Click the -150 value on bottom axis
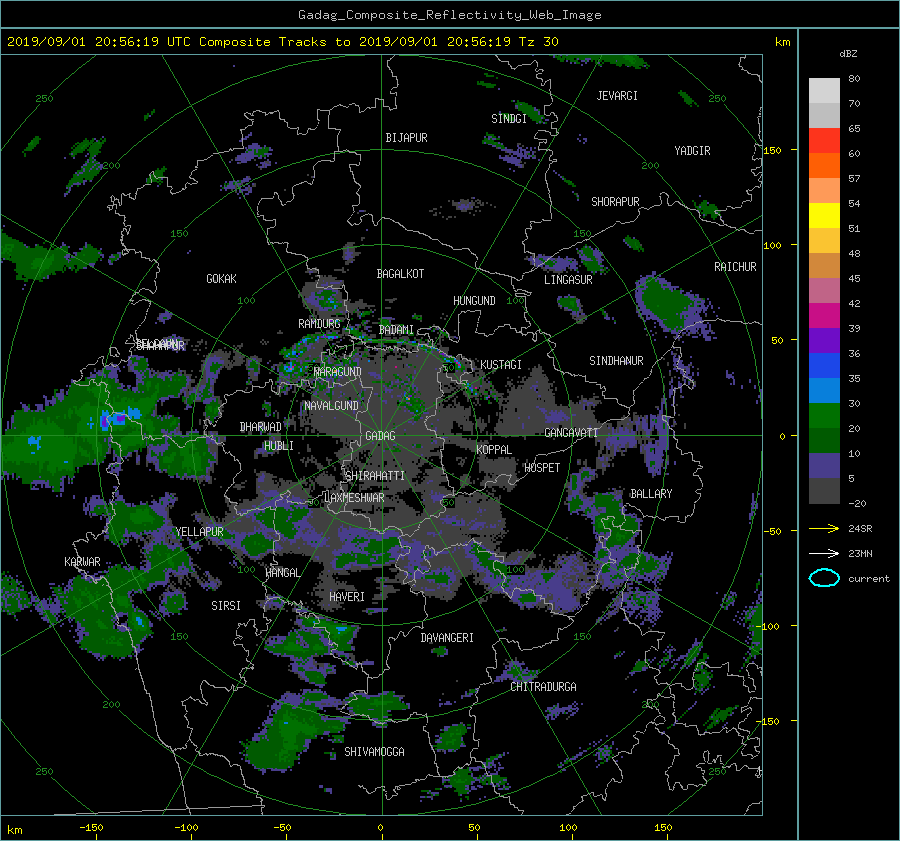 pos(91,827)
